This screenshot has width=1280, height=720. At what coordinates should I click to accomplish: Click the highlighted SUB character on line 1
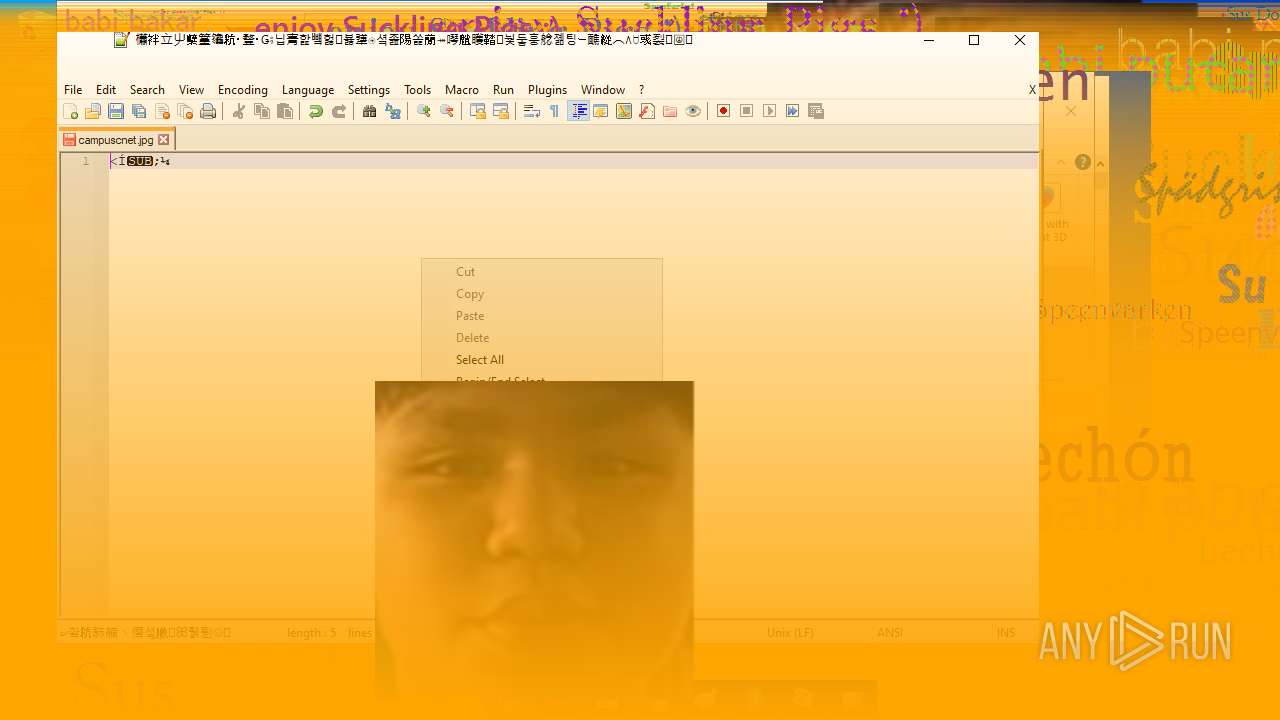point(140,161)
